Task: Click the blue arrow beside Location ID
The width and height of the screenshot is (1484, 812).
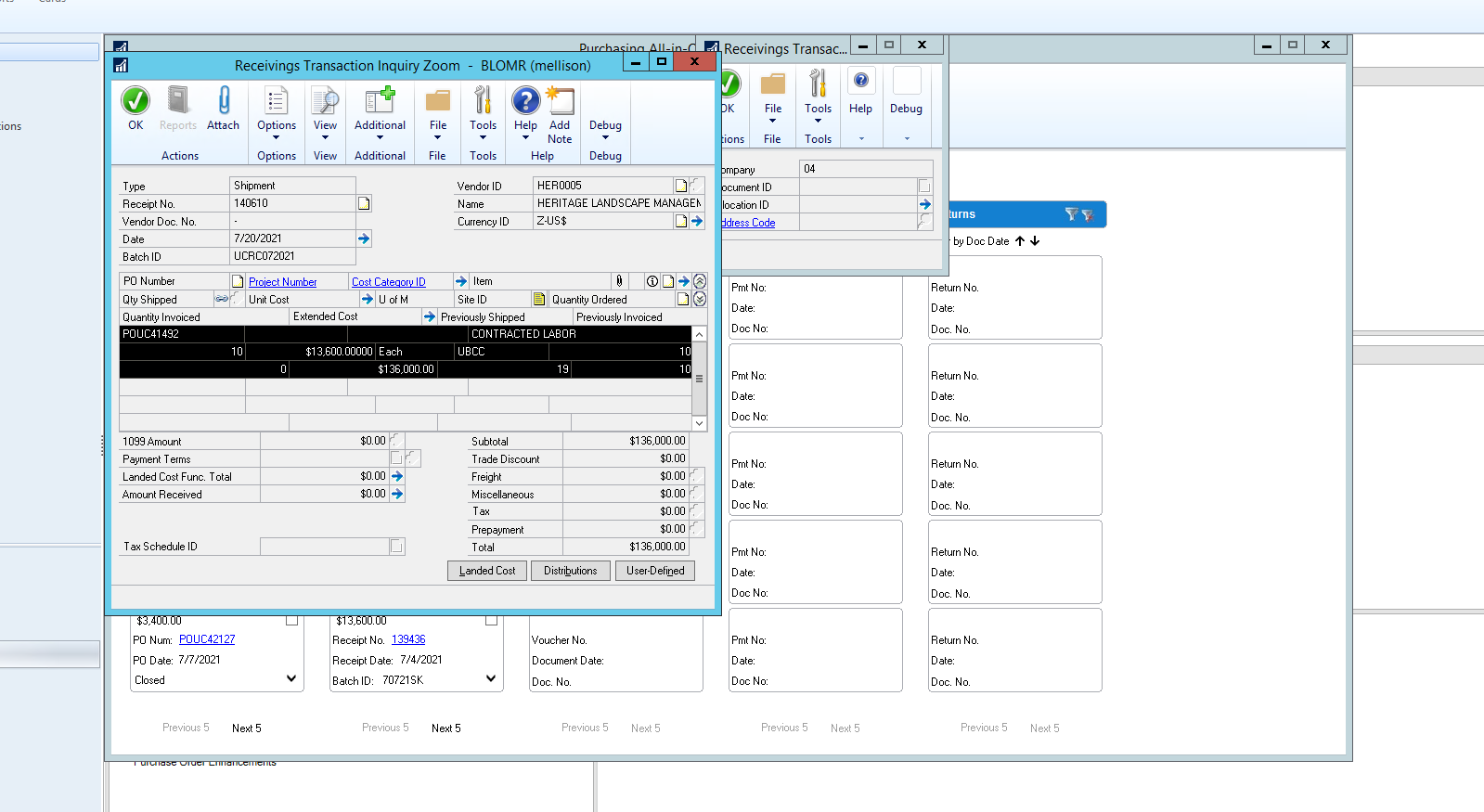Action: (x=924, y=204)
